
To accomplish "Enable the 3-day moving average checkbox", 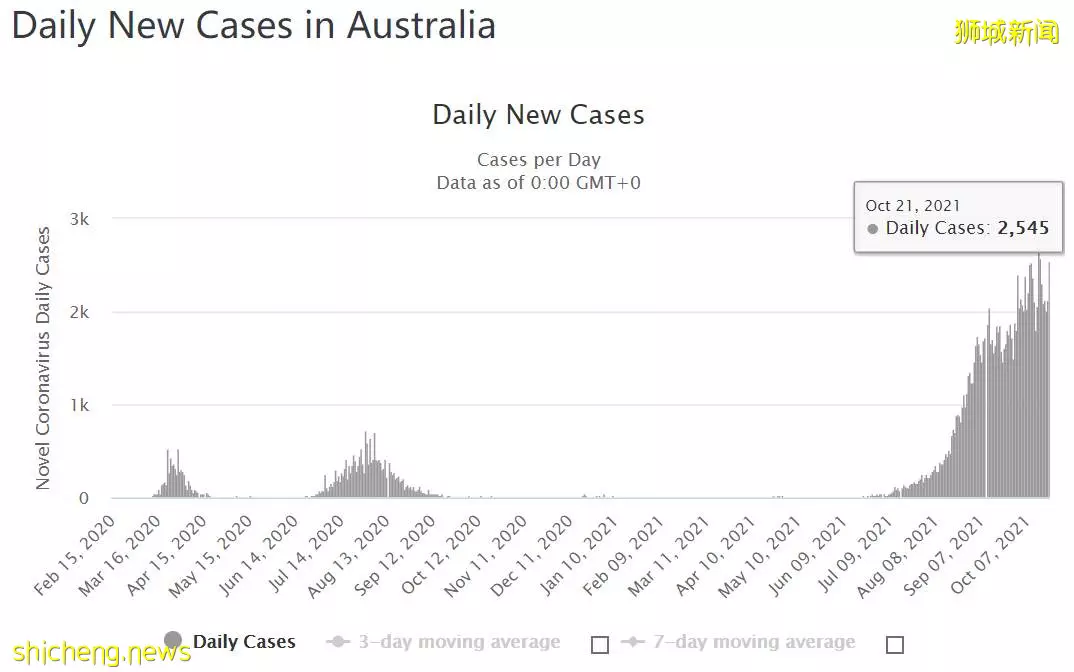I will tap(600, 645).
